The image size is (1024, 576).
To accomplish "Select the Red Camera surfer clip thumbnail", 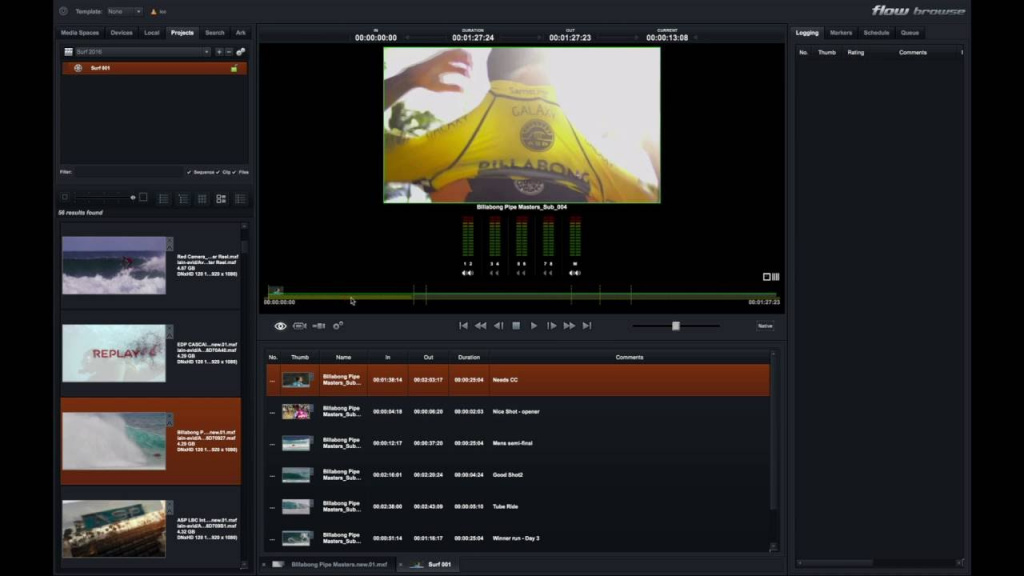I will (x=114, y=266).
